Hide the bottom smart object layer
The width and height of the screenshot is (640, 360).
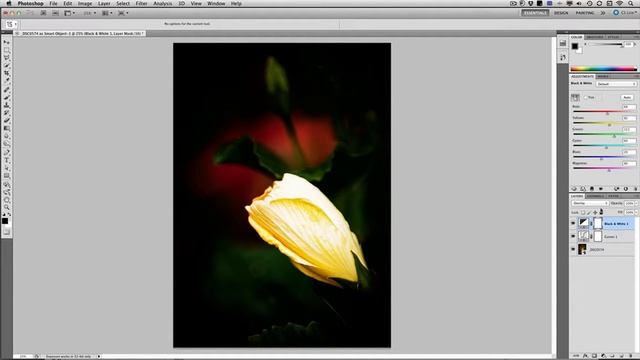click(573, 249)
